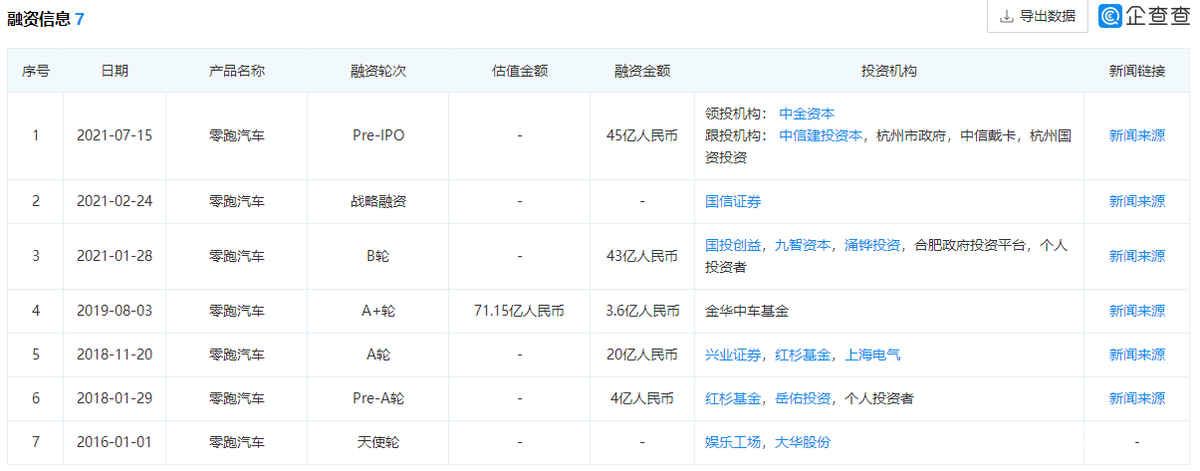
Task: Open 大华股份 investor link
Action: pyautogui.click(x=803, y=442)
